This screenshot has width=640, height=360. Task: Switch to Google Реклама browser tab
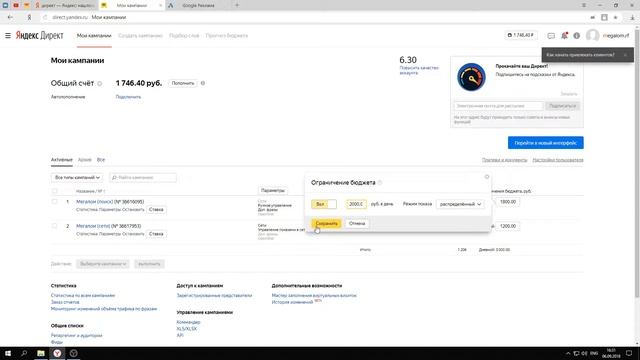point(198,5)
